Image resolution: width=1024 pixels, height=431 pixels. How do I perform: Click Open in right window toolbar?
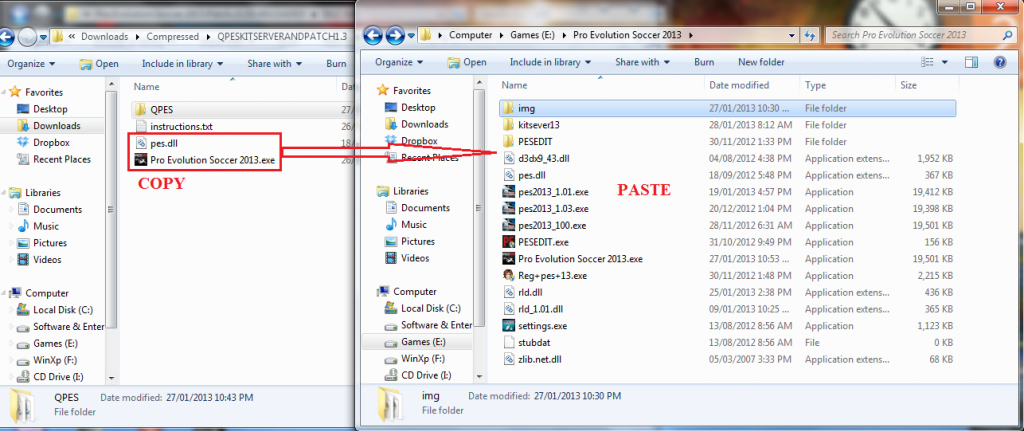point(468,62)
